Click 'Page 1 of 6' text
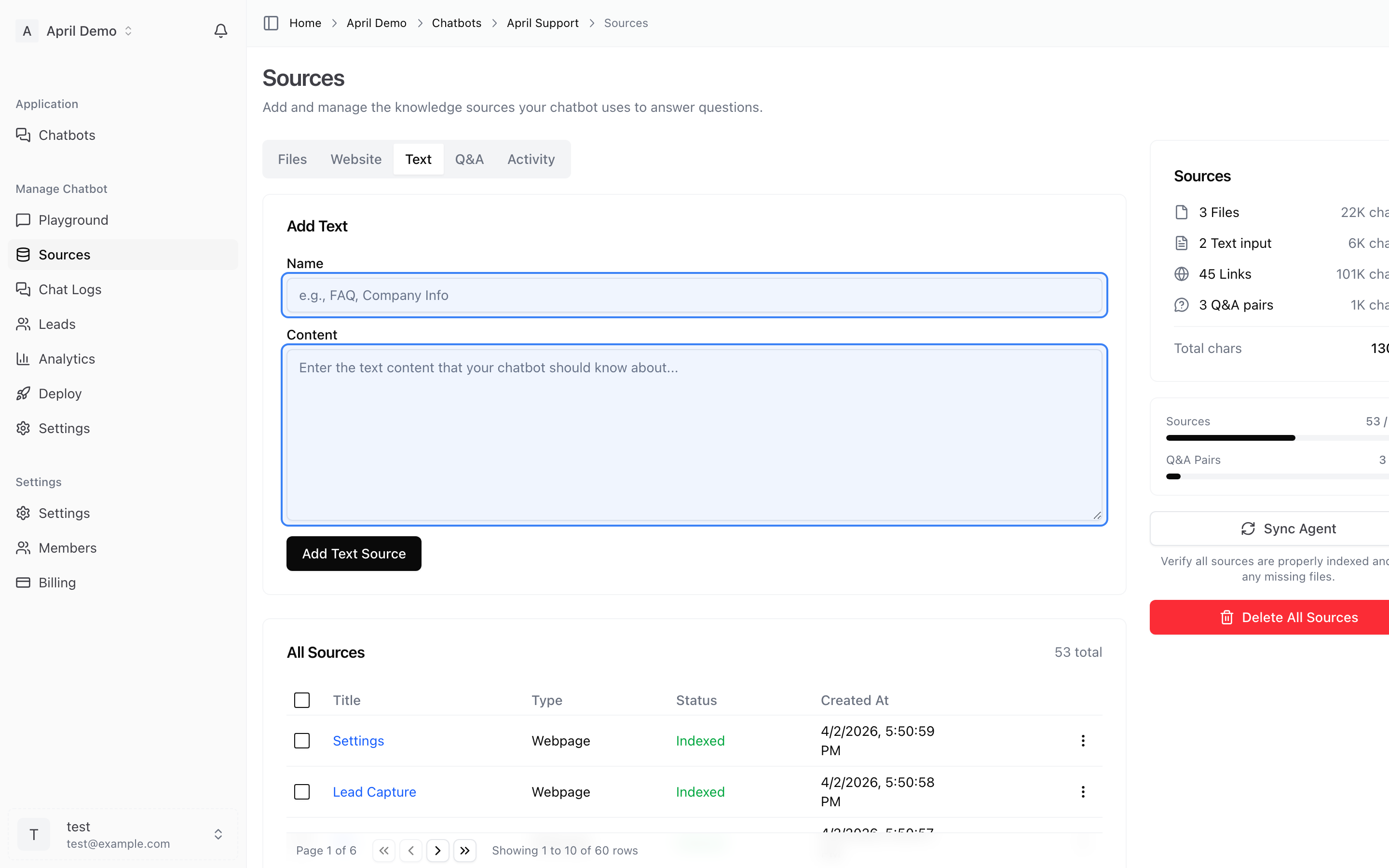Image resolution: width=1389 pixels, height=868 pixels. (x=326, y=850)
